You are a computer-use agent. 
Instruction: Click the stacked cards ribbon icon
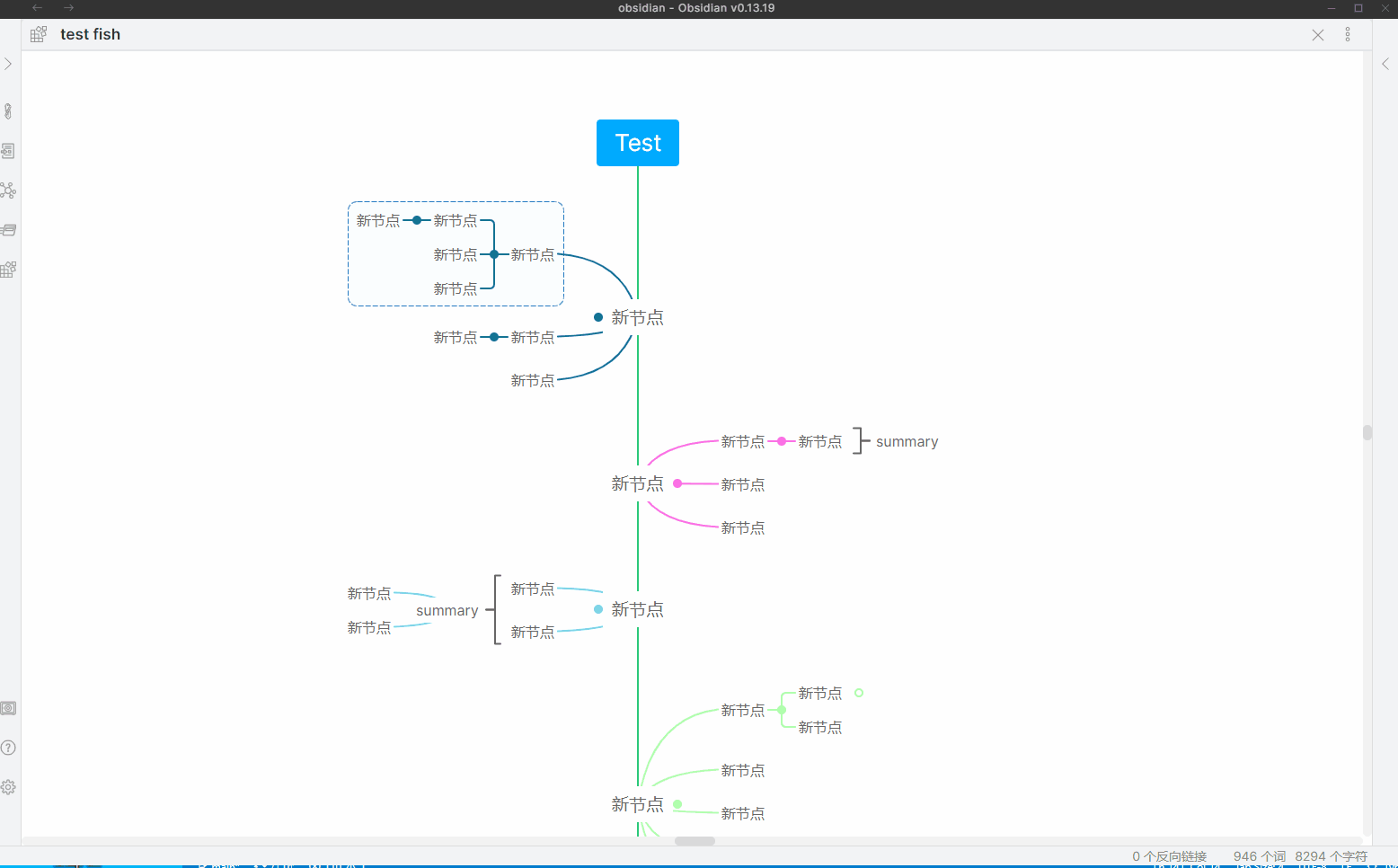(x=8, y=230)
